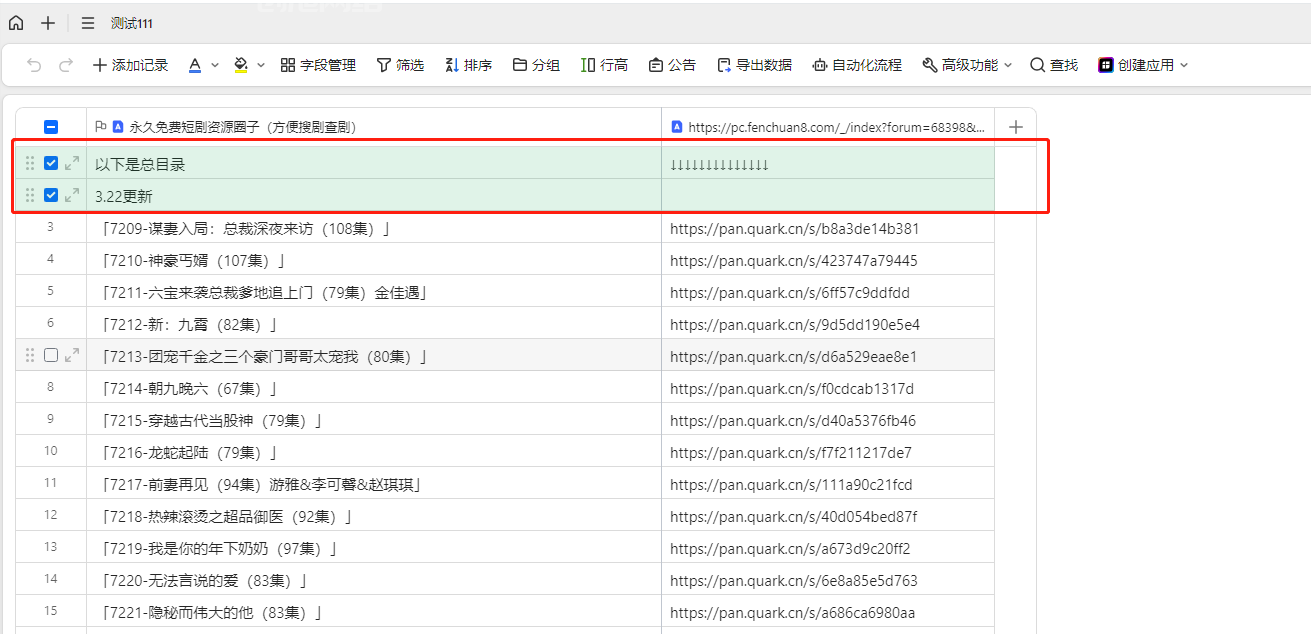The width and height of the screenshot is (1311, 634).
Task: Click the URL column header type icon
Action: [677, 127]
